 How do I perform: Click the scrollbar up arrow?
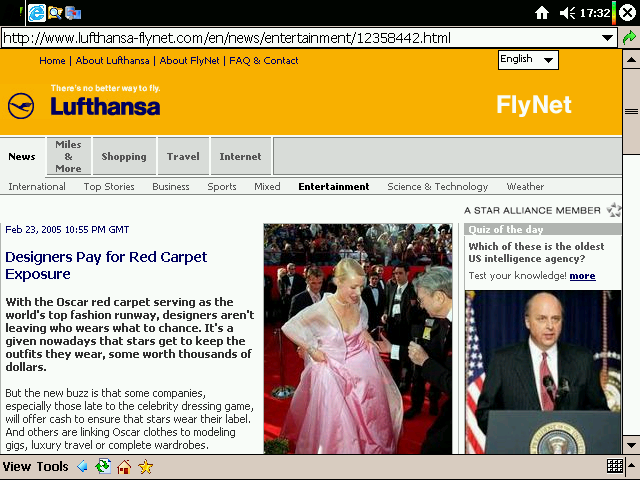631,60
